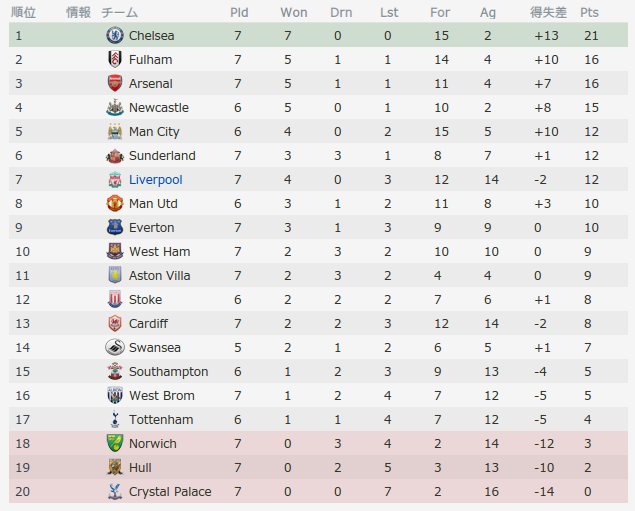Select the Crystal Palace crest icon

click(115, 492)
